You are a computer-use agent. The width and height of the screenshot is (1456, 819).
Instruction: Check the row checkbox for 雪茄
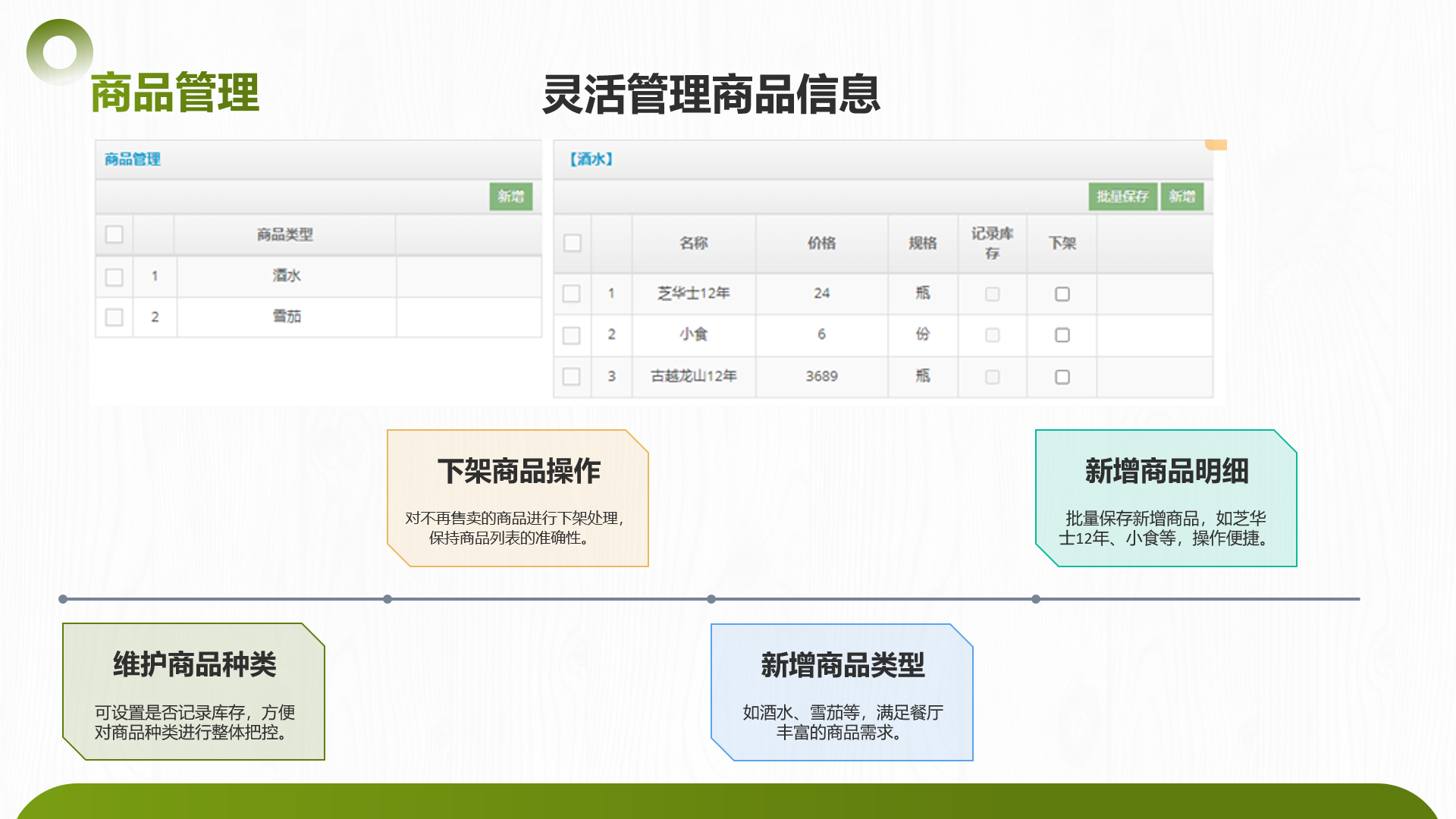(115, 317)
